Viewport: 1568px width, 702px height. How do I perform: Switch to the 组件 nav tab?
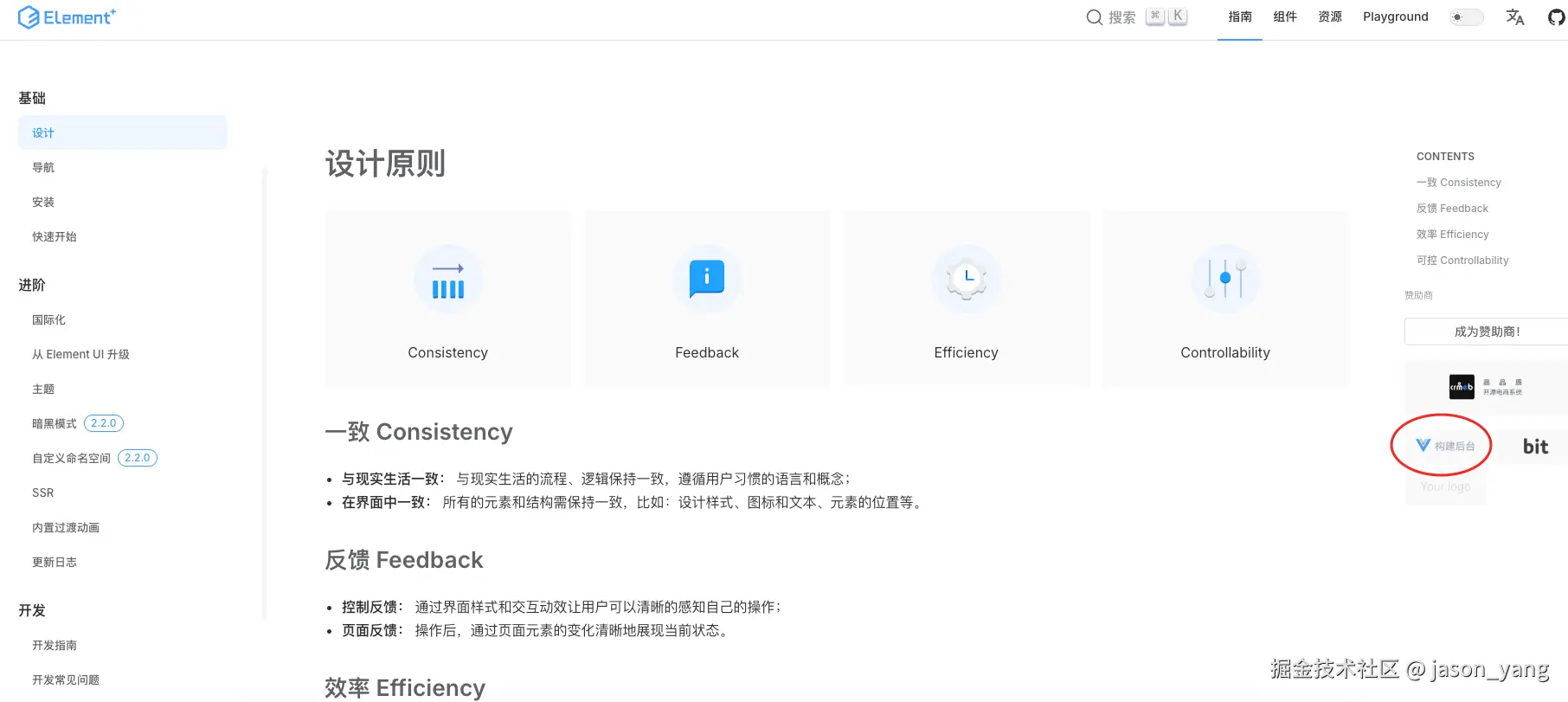1285,17
